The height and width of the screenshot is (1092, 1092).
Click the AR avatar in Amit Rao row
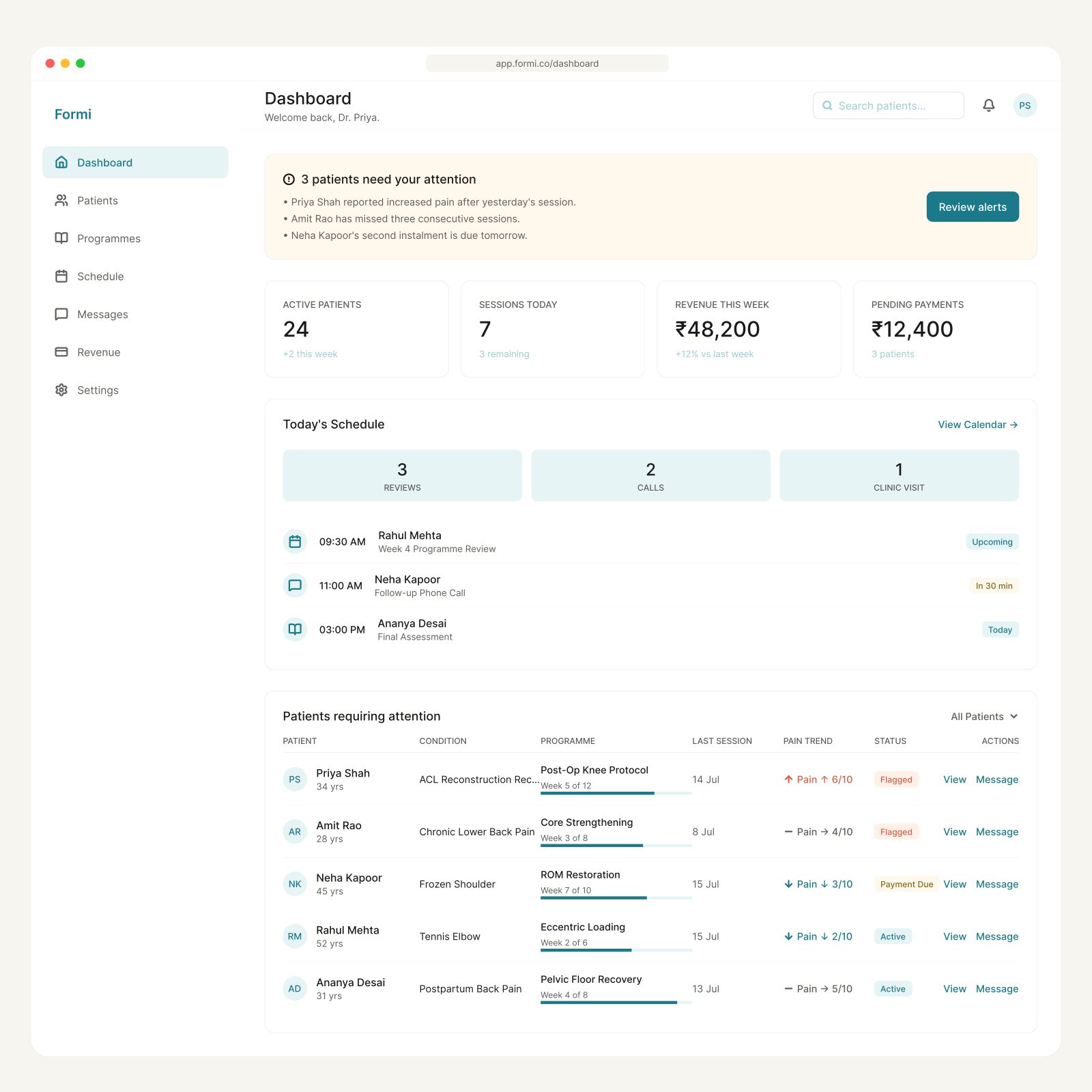click(295, 832)
